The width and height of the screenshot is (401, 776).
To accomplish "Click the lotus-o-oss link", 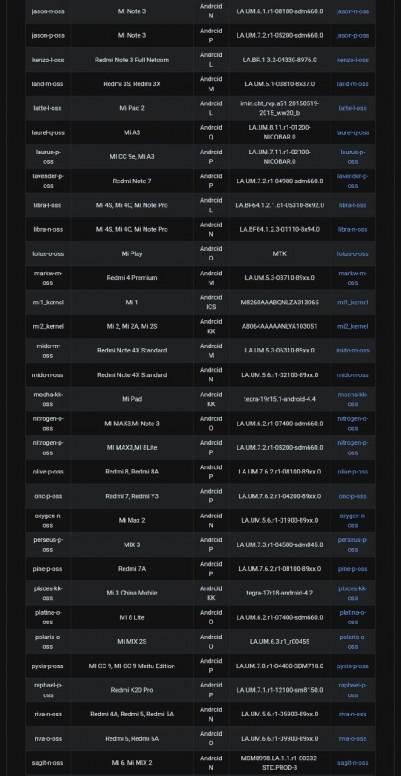I will [352, 254].
